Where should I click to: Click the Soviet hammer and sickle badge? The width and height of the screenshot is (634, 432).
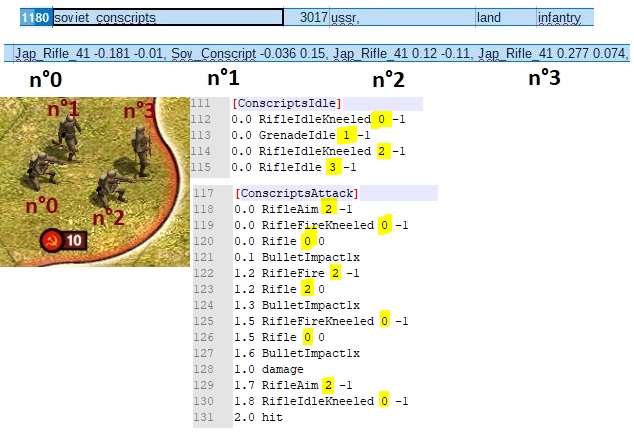51,241
